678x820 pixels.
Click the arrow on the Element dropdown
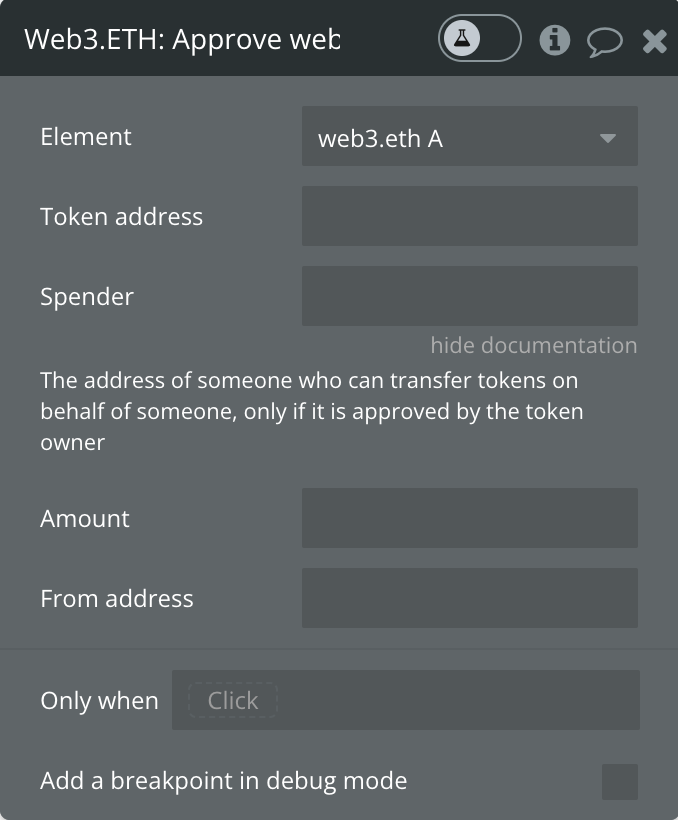(x=607, y=138)
